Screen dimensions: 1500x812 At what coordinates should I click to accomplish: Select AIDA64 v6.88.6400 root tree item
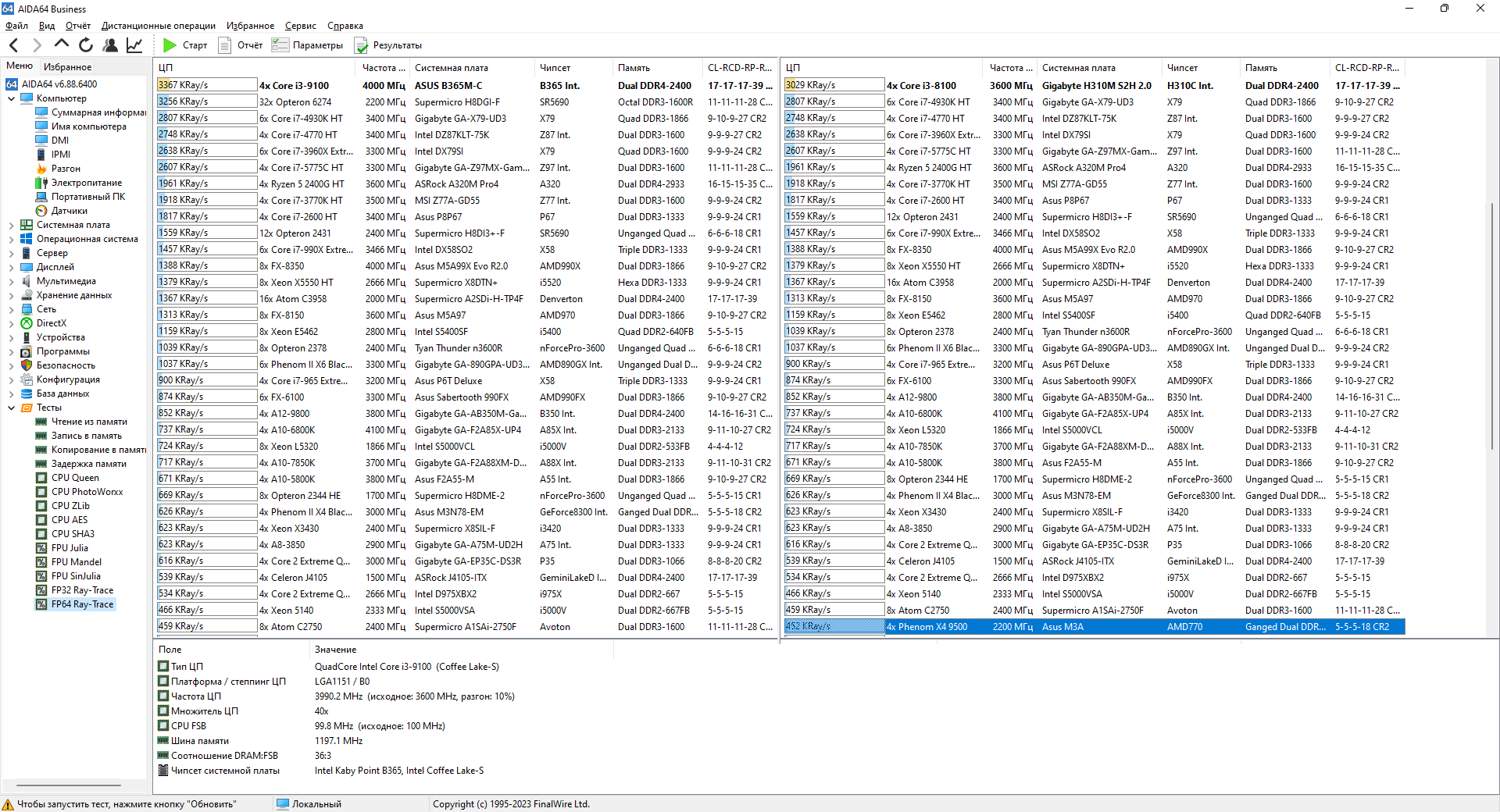(x=52, y=84)
